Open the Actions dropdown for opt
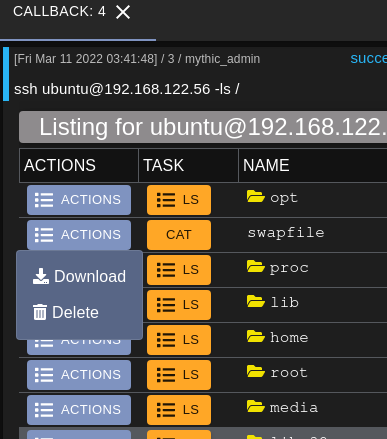Image resolution: width=387 pixels, height=439 pixels. pos(79,200)
